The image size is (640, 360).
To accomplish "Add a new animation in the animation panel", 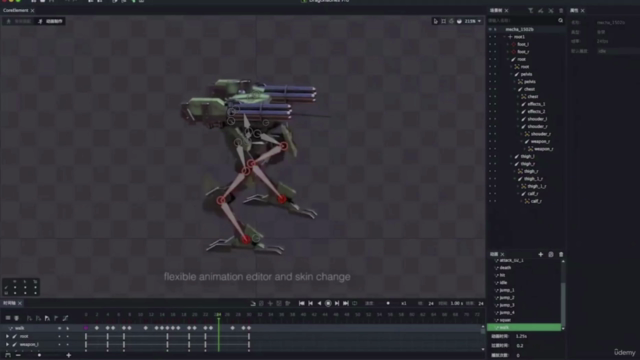I will click(x=540, y=254).
